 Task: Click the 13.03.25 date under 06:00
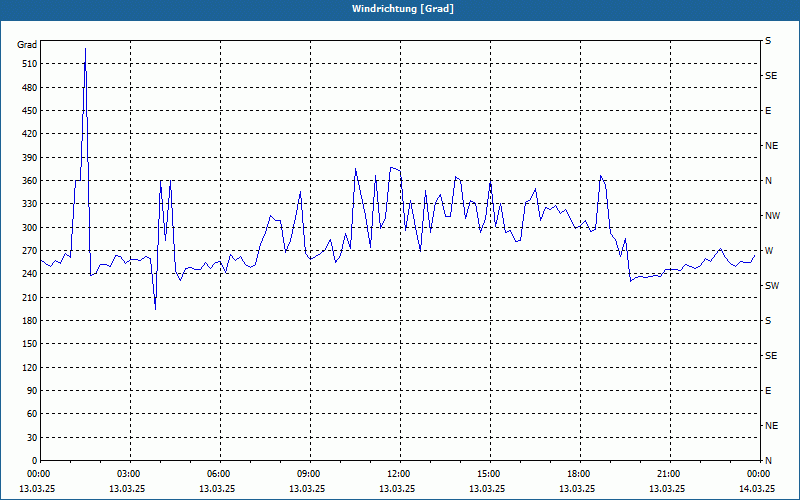pyautogui.click(x=217, y=489)
